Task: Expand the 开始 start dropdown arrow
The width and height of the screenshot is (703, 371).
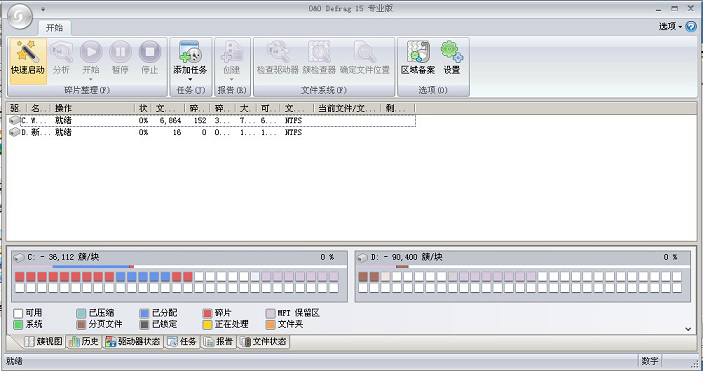Action: [x=91, y=80]
